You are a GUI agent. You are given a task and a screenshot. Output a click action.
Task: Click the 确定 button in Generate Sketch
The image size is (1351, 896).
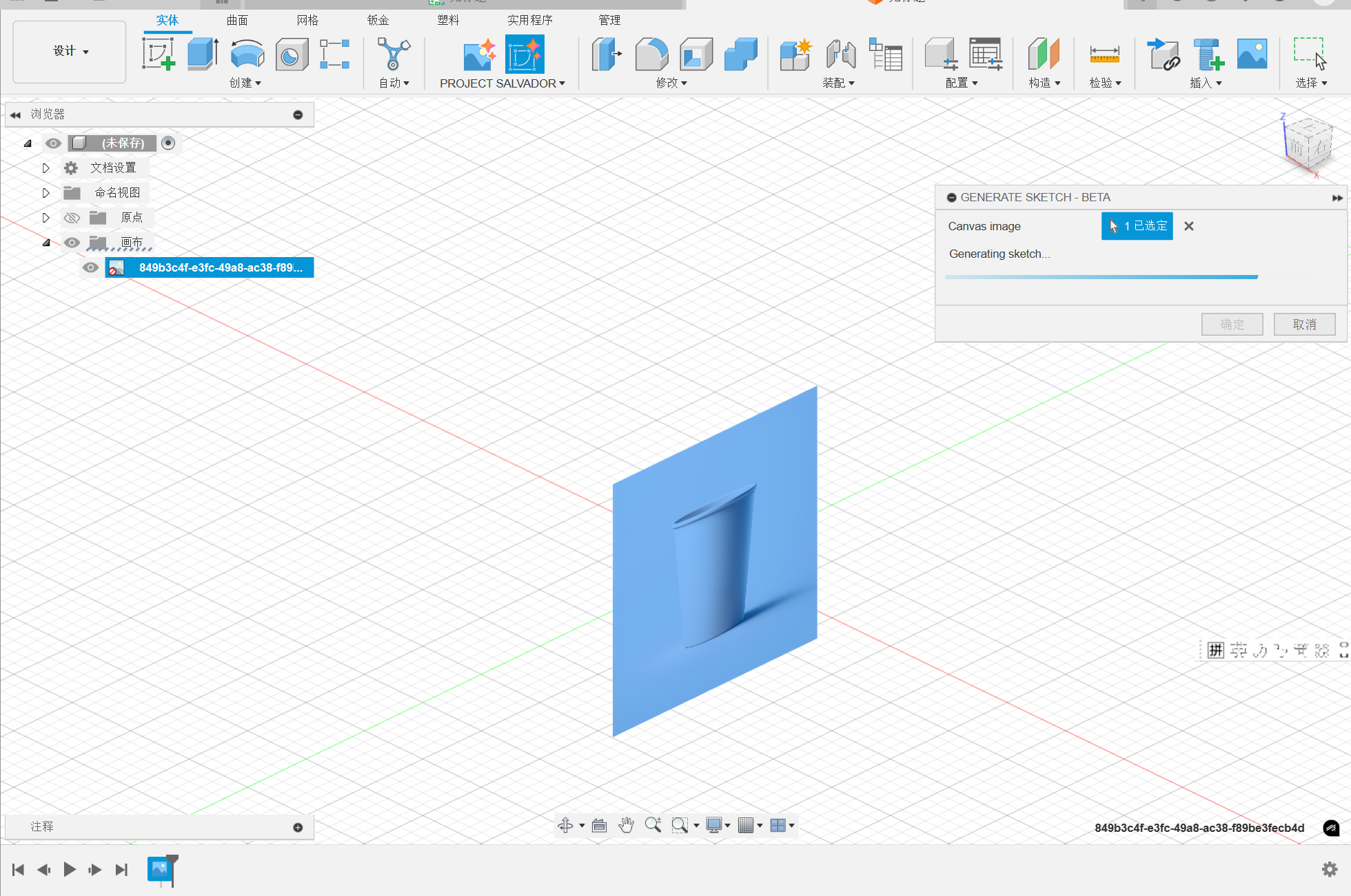(1232, 325)
